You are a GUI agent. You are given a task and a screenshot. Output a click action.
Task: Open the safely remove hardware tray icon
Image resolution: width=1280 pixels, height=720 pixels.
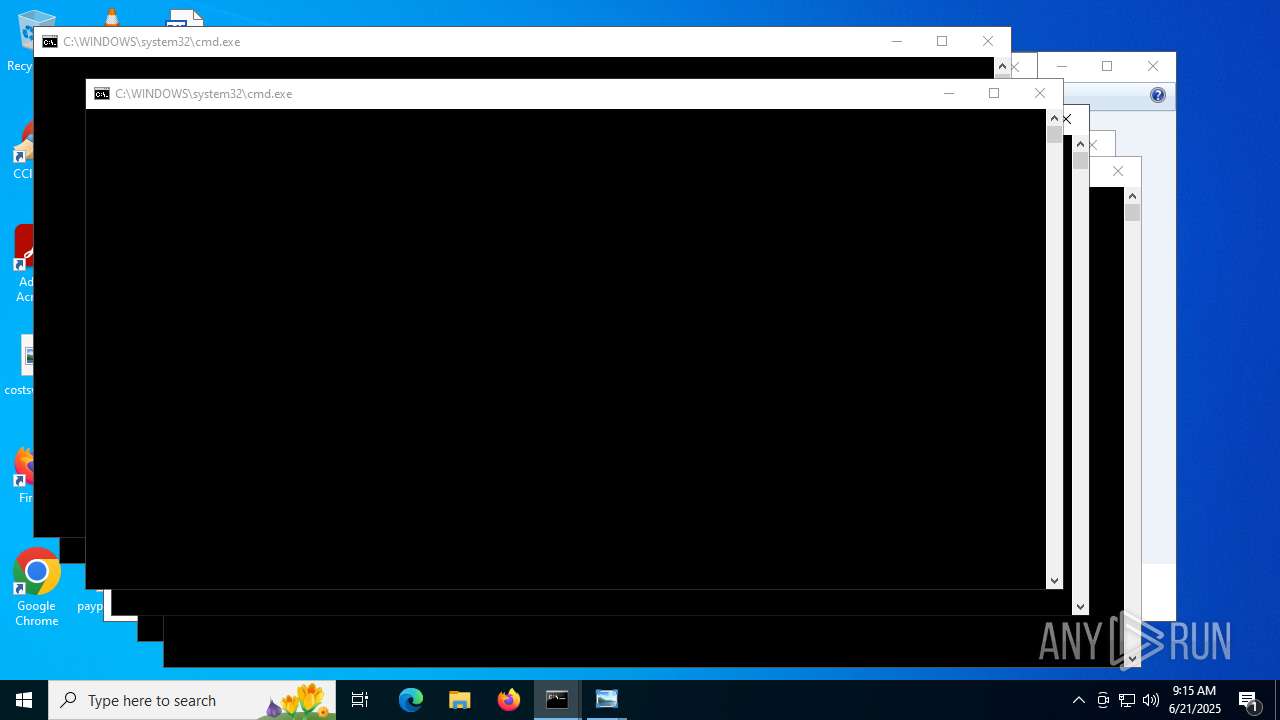[1103, 700]
